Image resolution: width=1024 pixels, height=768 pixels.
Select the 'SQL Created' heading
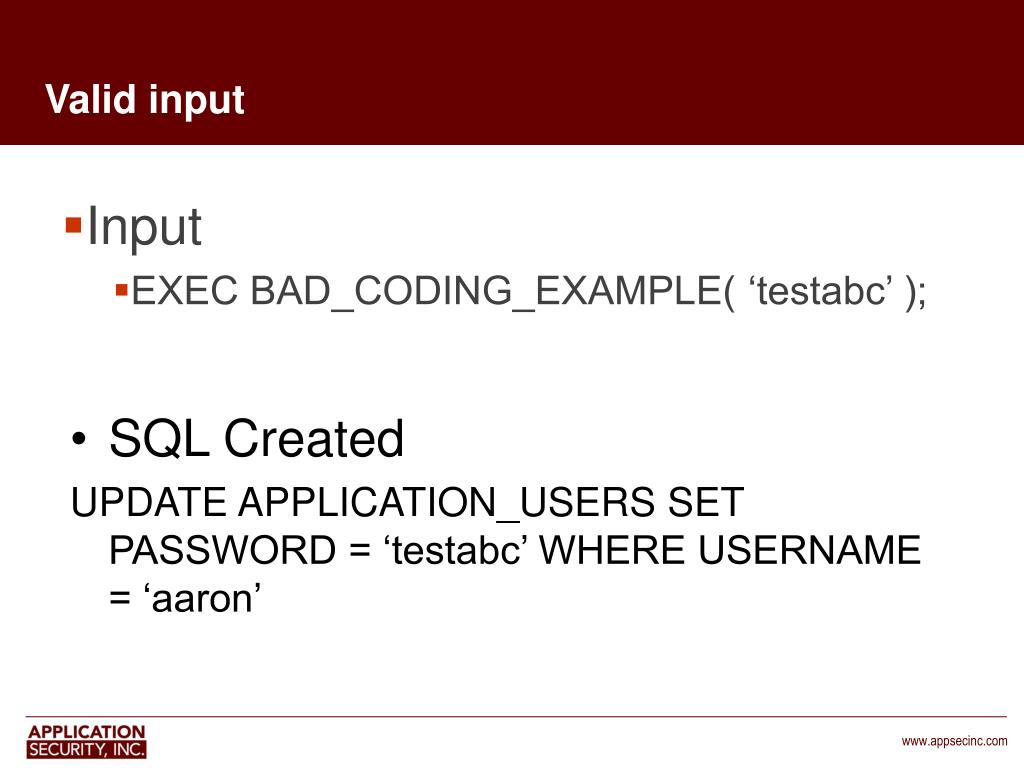[257, 438]
